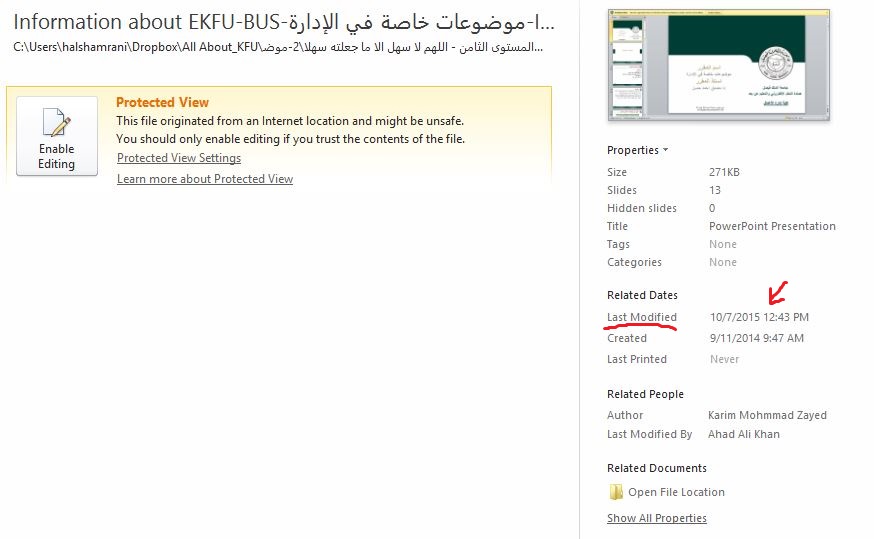Click the Related Dates heading
This screenshot has width=874, height=539.
pos(642,295)
